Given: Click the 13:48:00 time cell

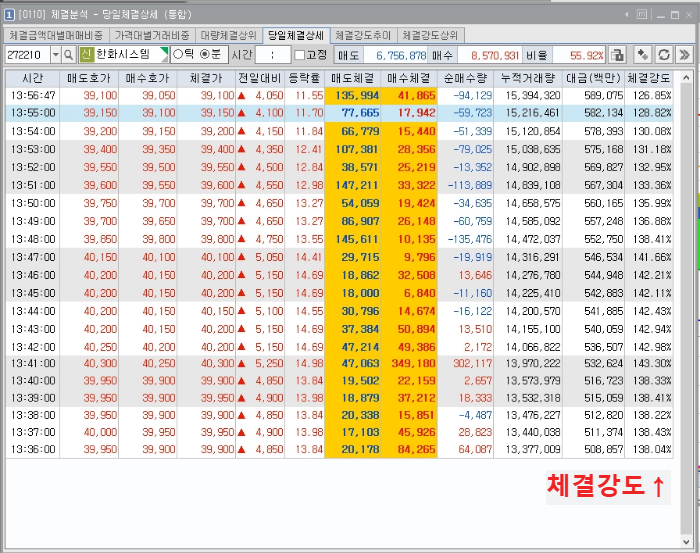Looking at the screenshot, I should pyautogui.click(x=33, y=239).
